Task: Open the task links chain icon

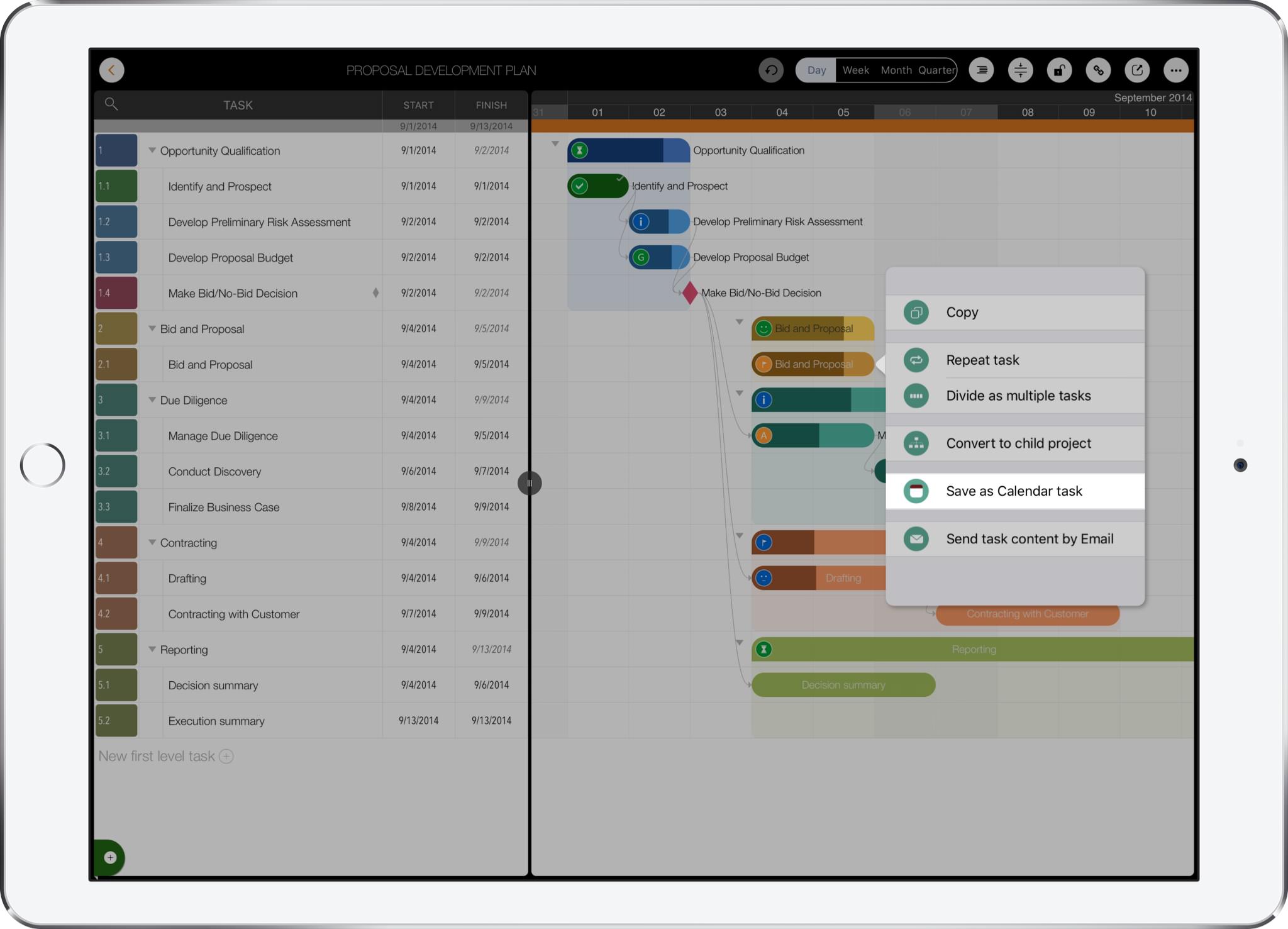Action: pos(1098,70)
